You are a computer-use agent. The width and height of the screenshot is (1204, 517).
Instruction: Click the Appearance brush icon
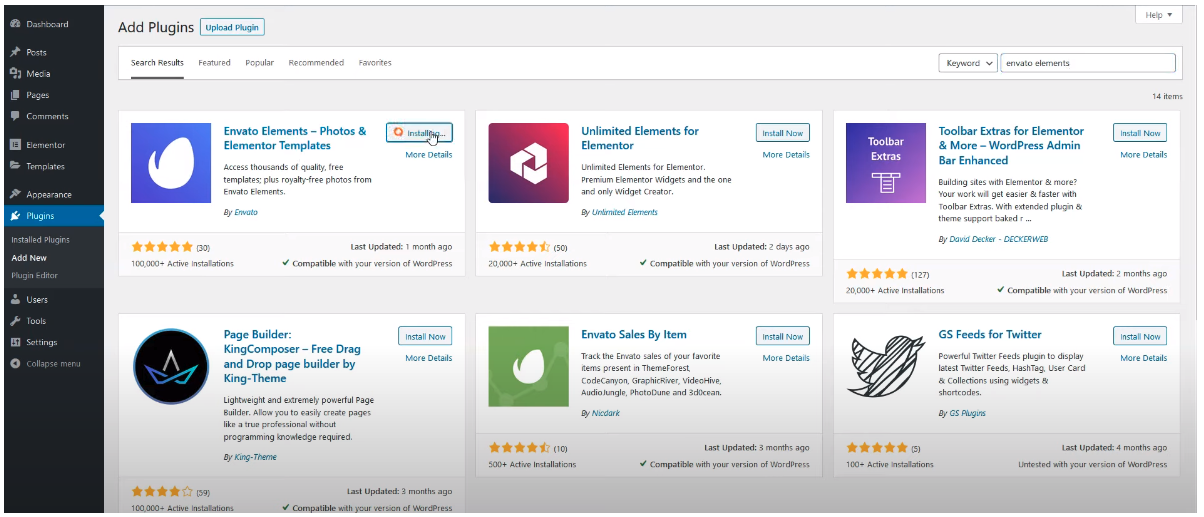pyautogui.click(x=15, y=194)
